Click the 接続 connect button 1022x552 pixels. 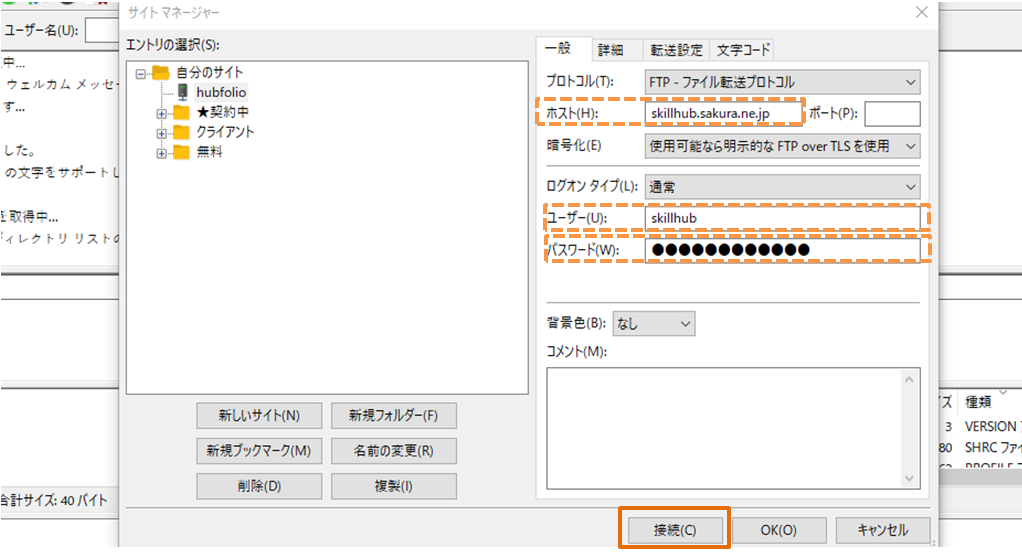tap(675, 530)
